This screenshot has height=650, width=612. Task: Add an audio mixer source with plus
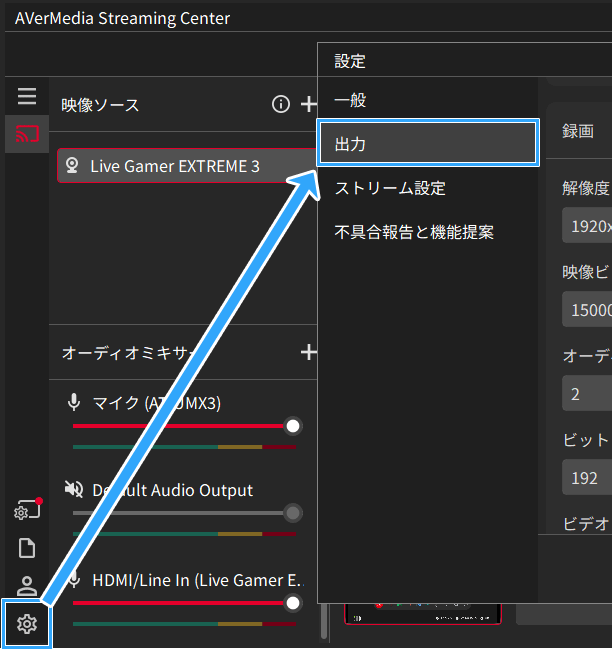click(x=308, y=352)
